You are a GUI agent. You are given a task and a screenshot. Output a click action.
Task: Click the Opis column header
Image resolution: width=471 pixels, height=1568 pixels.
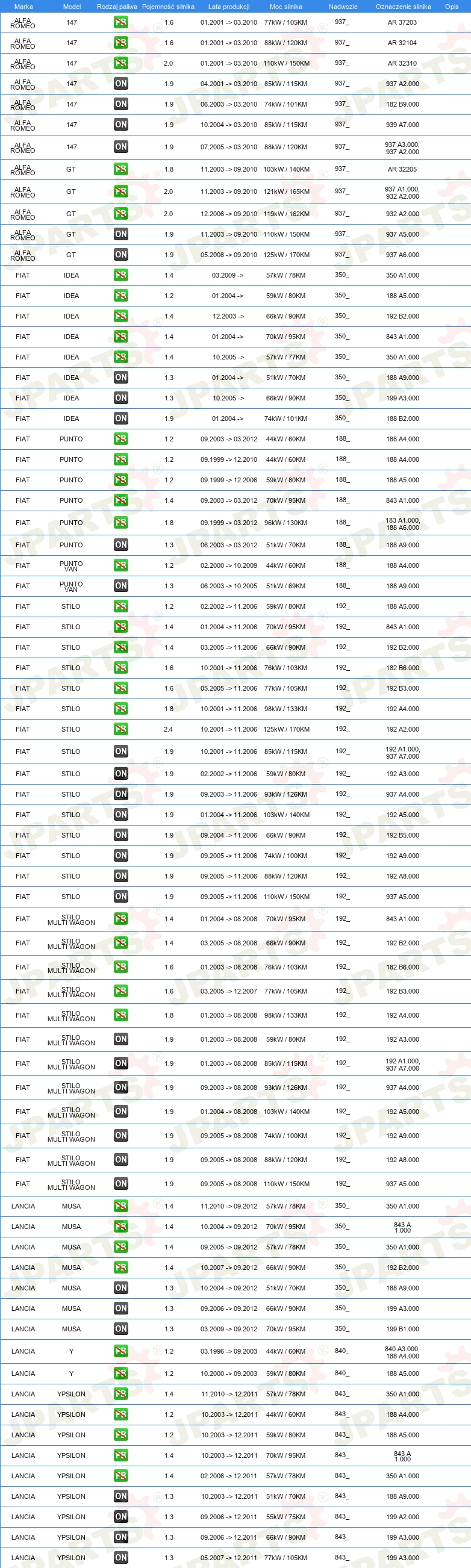(x=452, y=7)
